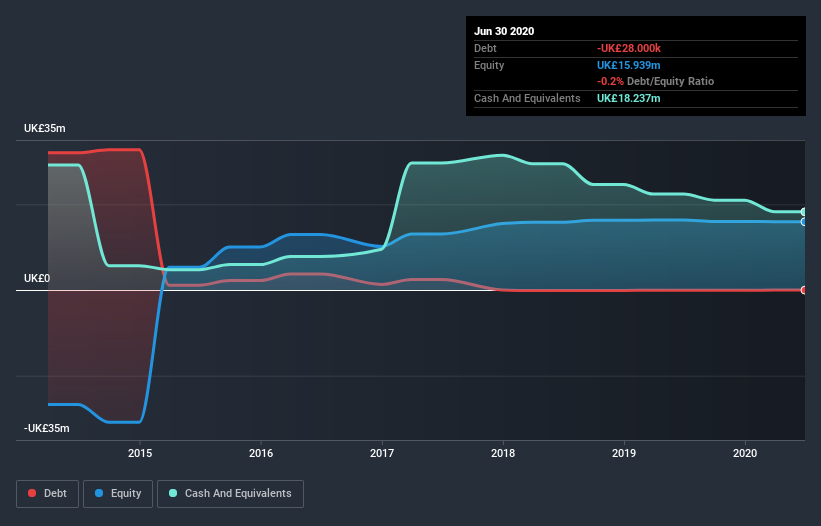Select the 2019 x-axis label

(624, 453)
